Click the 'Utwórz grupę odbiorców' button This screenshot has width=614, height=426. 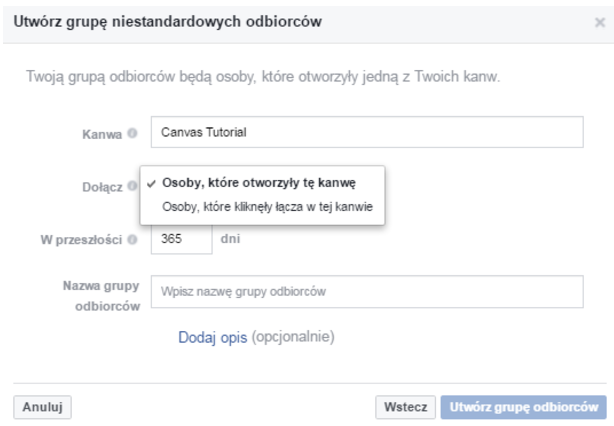click(526, 407)
